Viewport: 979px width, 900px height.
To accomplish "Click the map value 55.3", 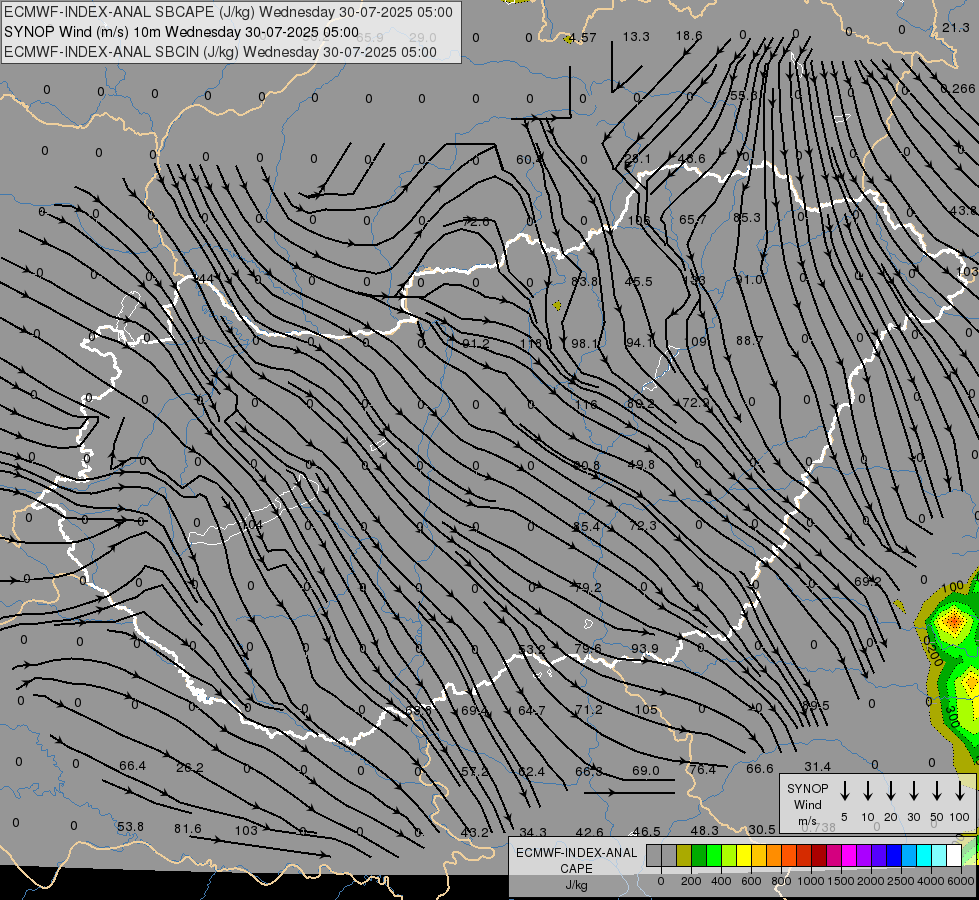I will (x=744, y=96).
